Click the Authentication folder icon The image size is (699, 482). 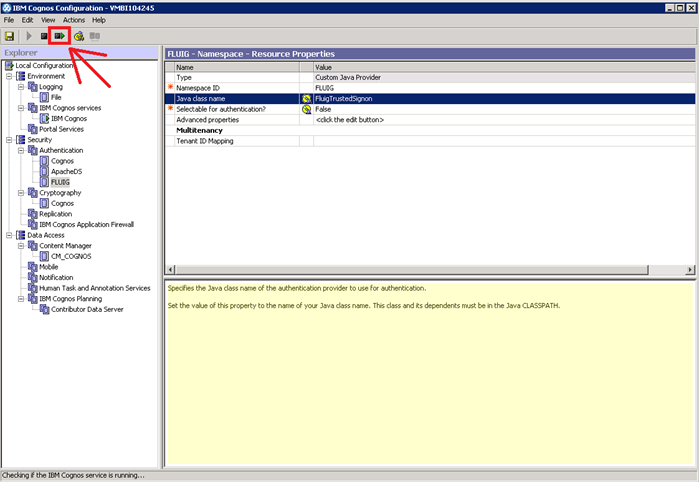point(33,150)
